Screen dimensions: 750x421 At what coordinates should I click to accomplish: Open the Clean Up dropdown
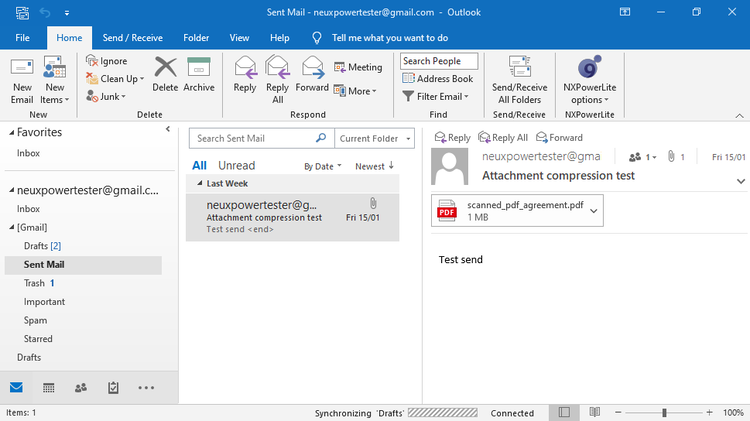(x=115, y=78)
